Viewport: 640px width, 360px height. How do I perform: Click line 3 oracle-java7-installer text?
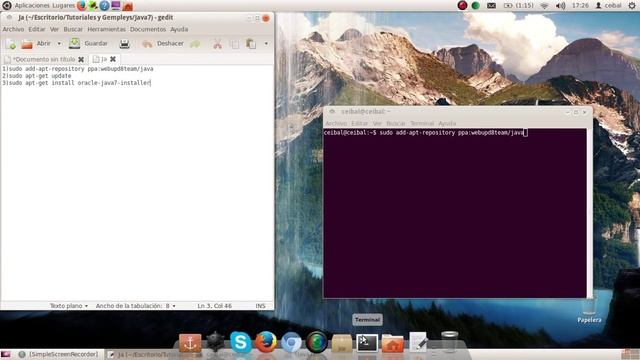tap(76, 83)
